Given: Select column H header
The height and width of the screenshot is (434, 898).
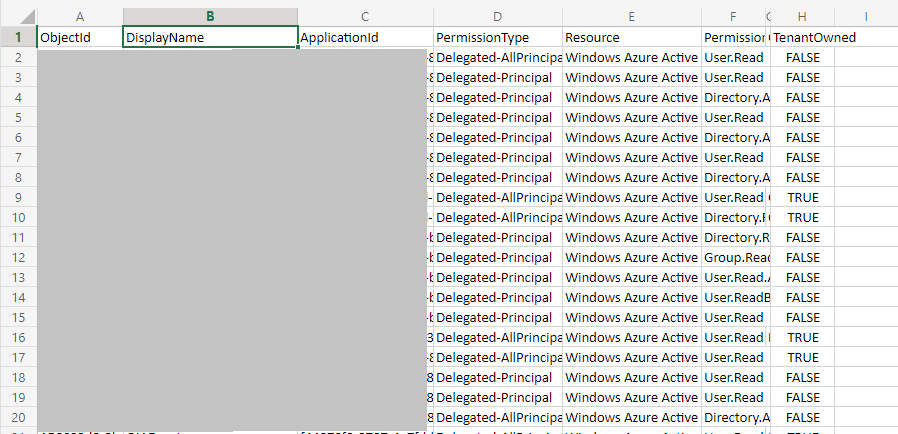Looking at the screenshot, I should (802, 17).
